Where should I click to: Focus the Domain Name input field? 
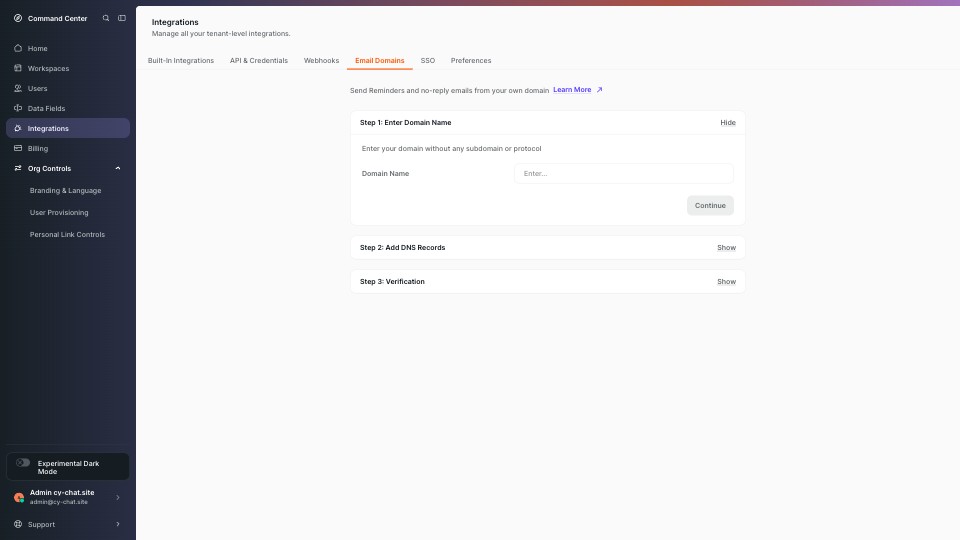click(x=624, y=173)
